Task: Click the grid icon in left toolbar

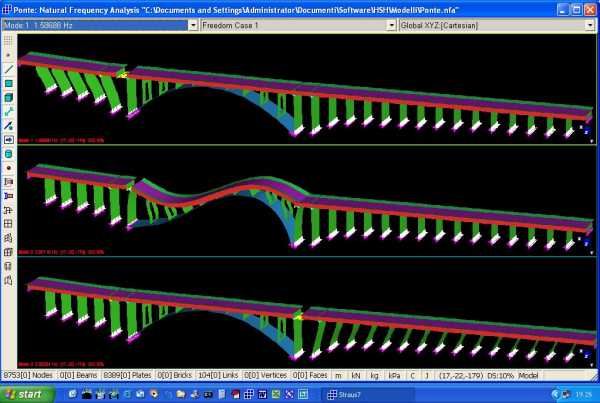Action: pyautogui.click(x=9, y=224)
